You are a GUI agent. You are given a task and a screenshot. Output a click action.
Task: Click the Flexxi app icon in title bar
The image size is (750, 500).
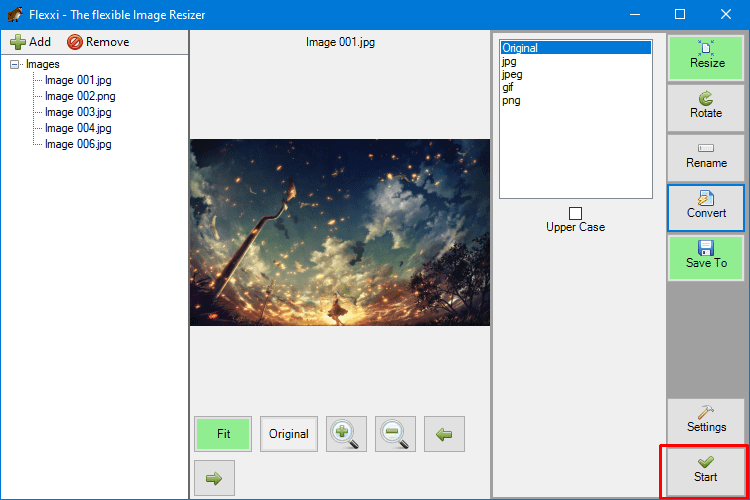15,14
